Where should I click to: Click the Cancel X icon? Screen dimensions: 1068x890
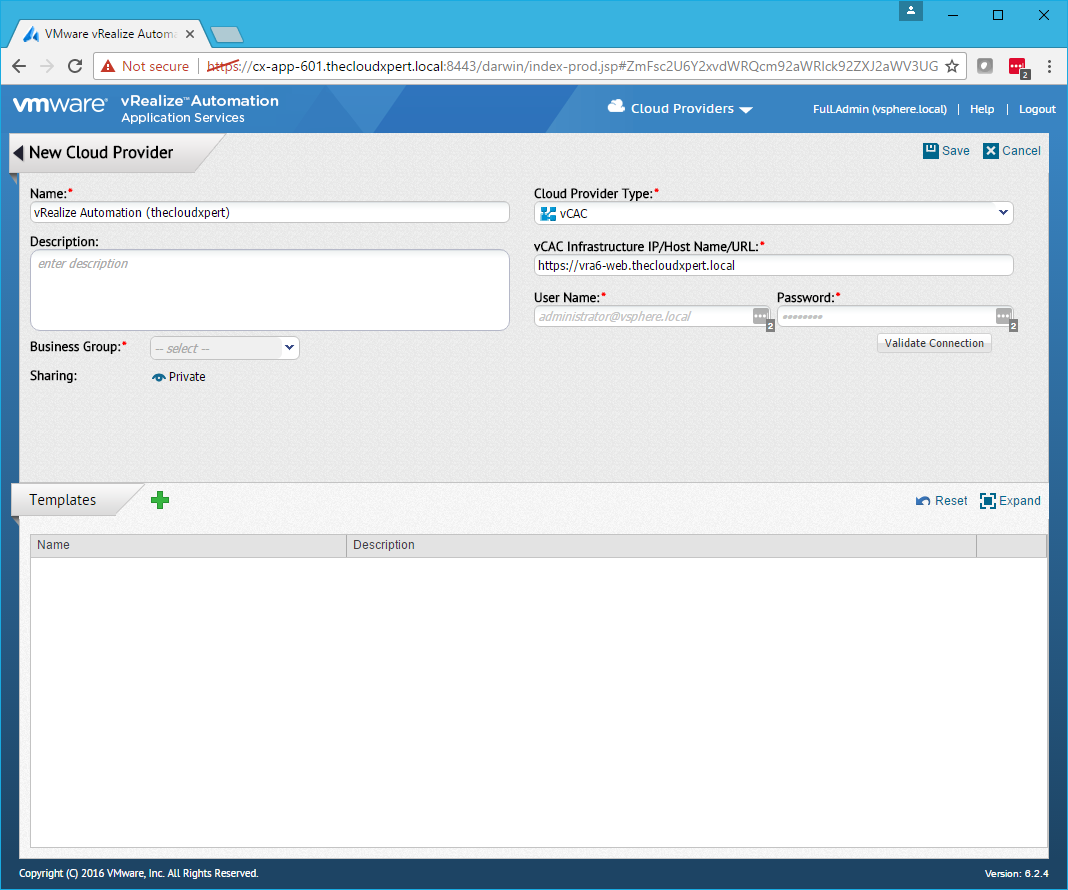click(991, 151)
